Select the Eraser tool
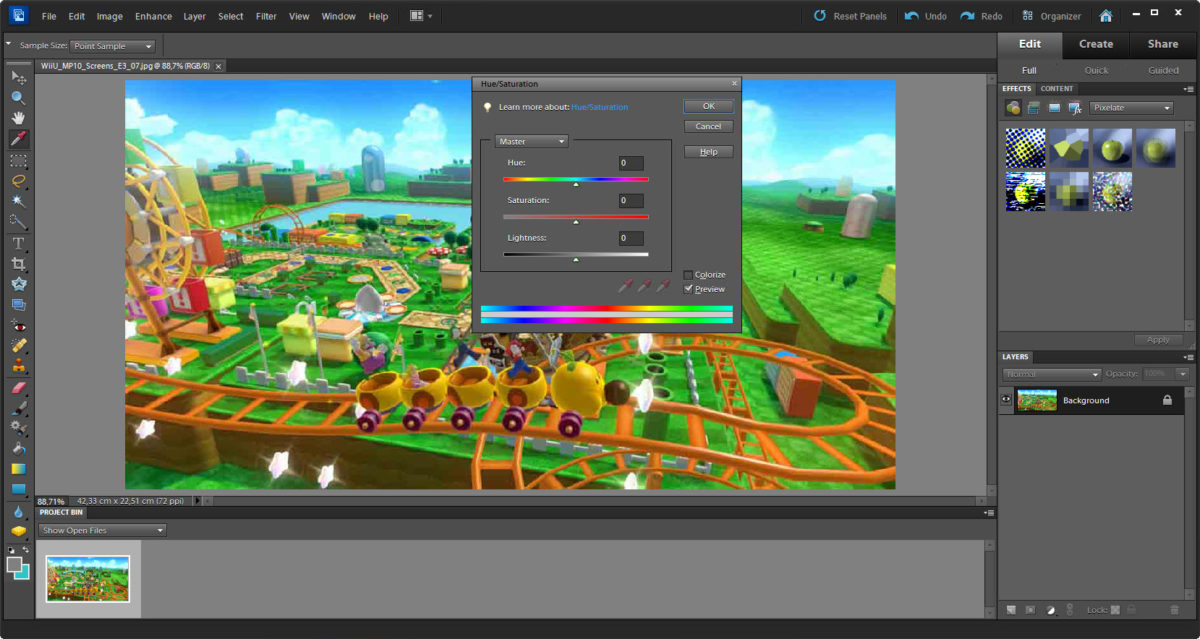 (x=18, y=388)
